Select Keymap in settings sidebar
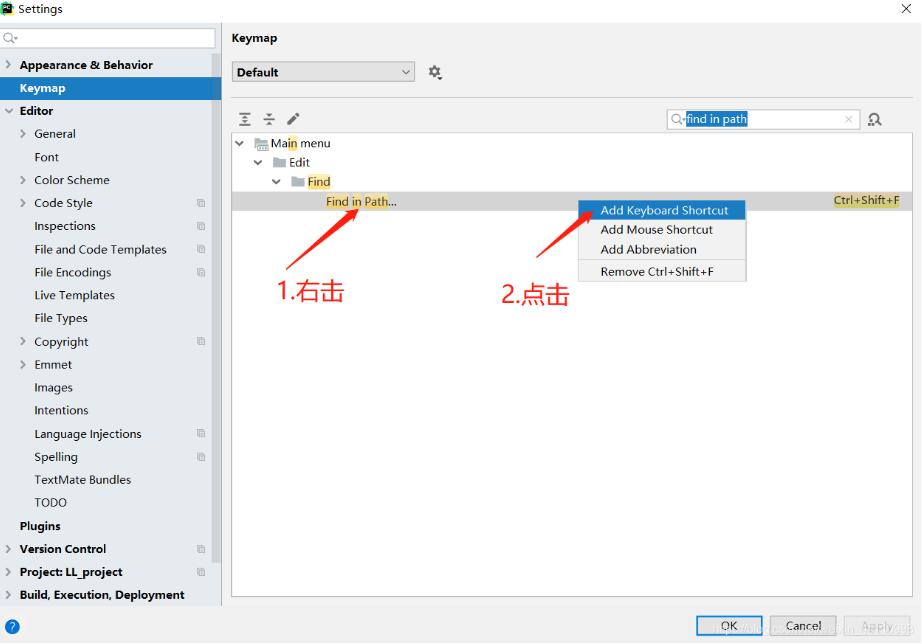Viewport: 922px width, 644px height. (111, 88)
